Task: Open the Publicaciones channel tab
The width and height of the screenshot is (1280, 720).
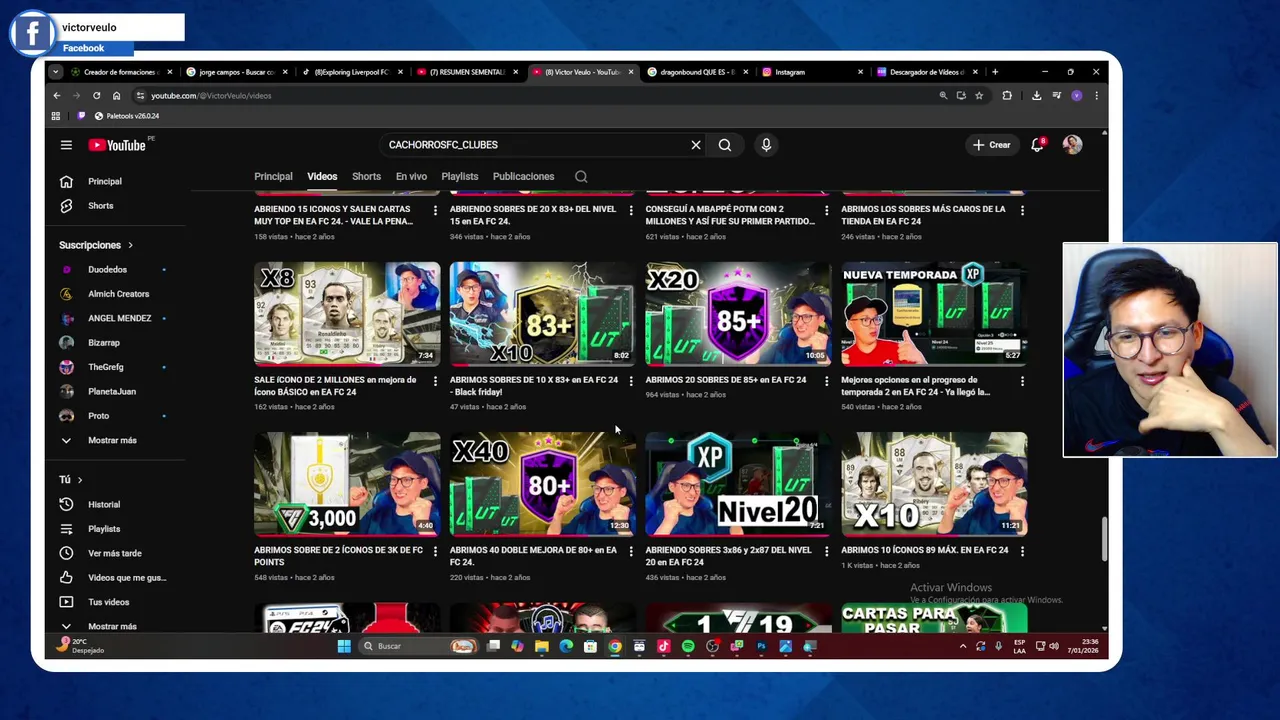Action: (x=523, y=176)
